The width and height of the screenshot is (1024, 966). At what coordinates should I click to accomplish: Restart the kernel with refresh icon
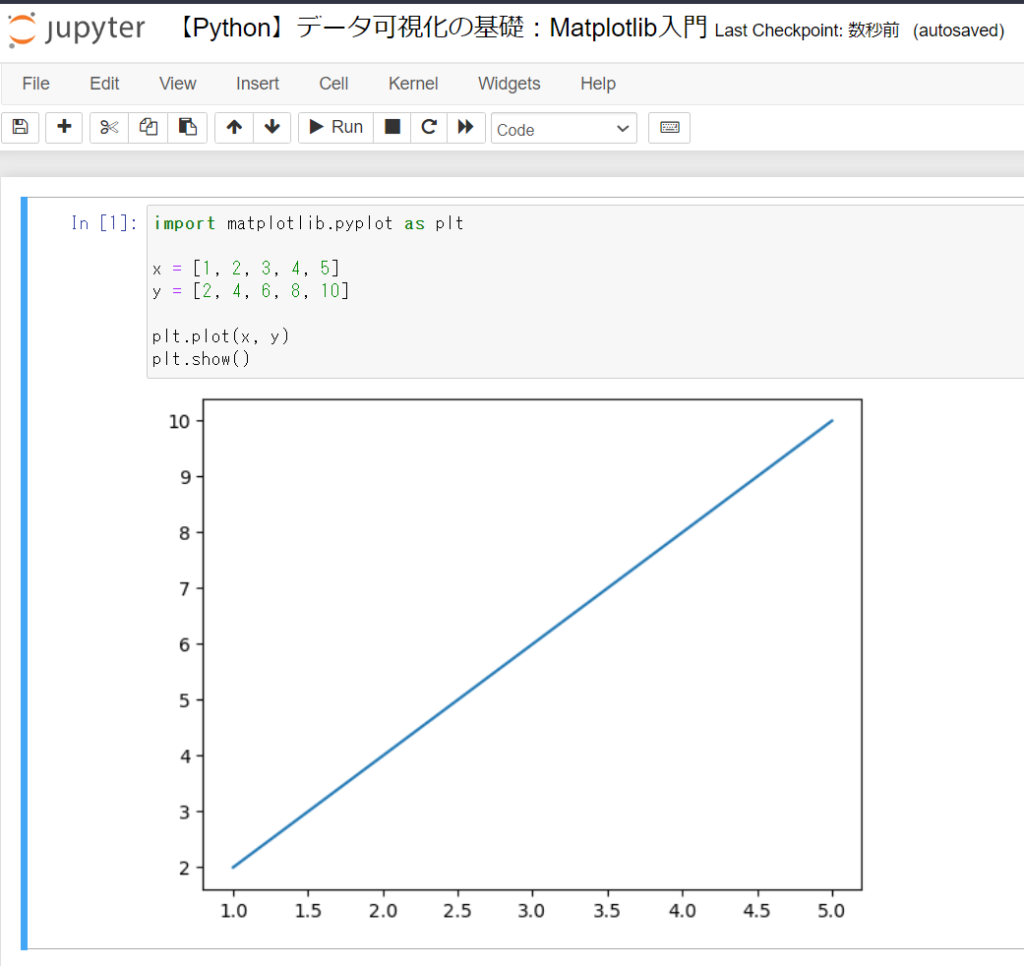pyautogui.click(x=428, y=127)
